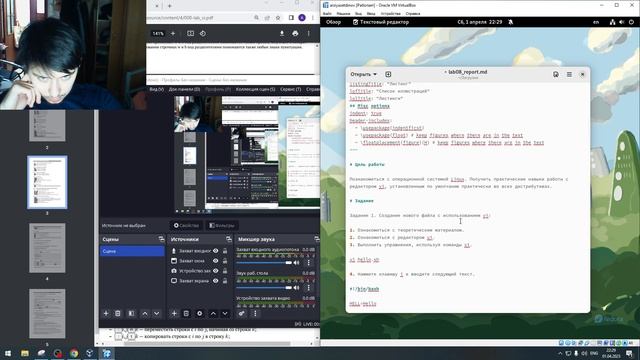
Task: Mute the audio input capture channel
Action: point(297,262)
